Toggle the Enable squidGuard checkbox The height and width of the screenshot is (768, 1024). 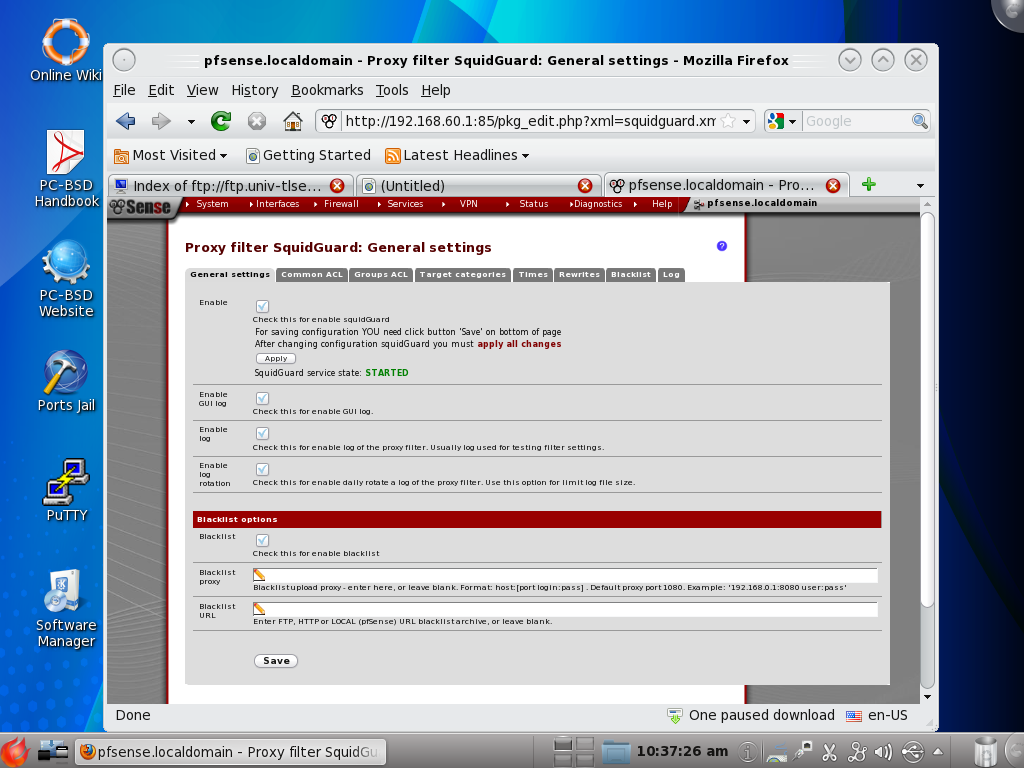[x=263, y=306]
